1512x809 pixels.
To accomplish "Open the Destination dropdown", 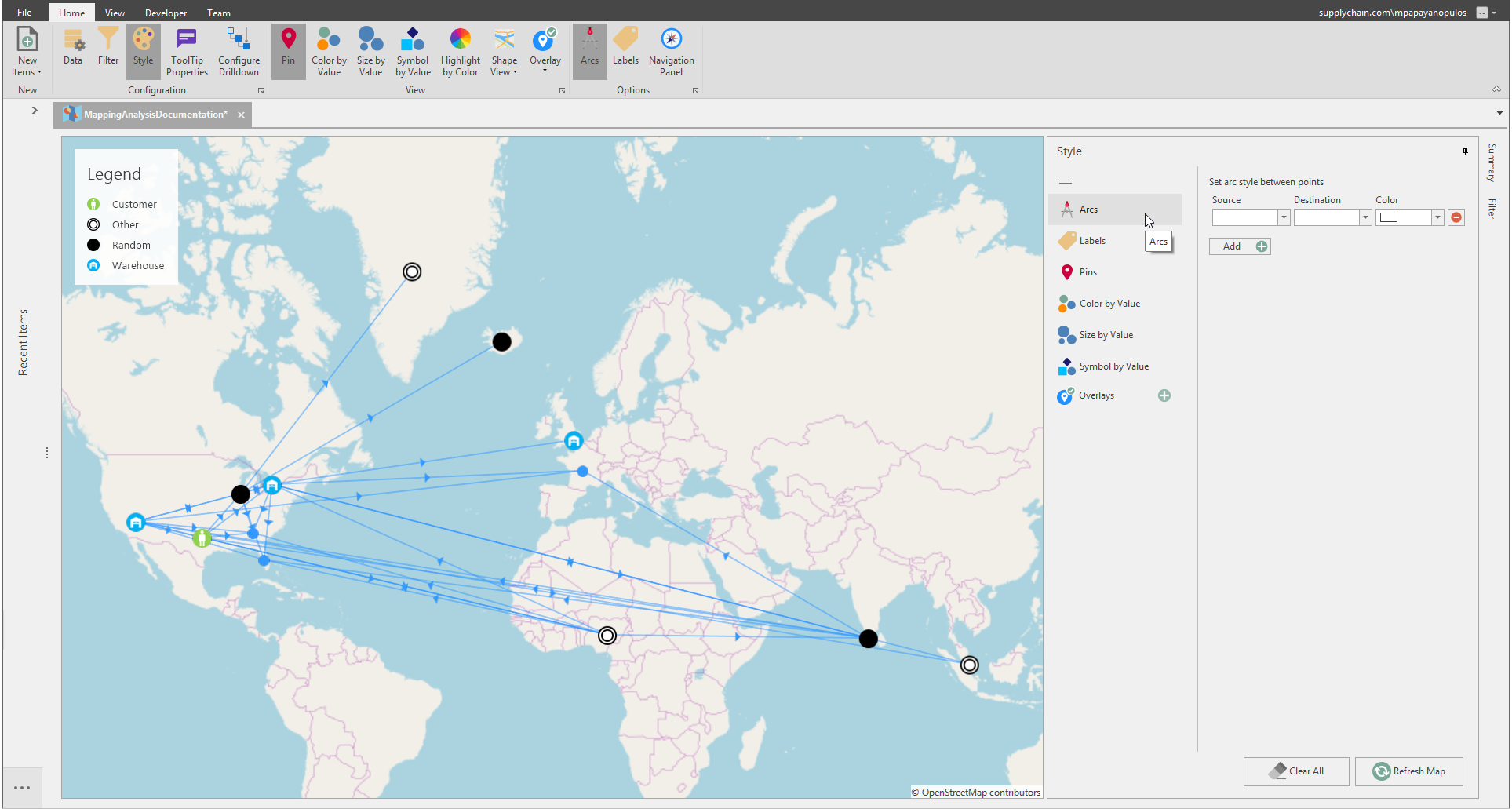I will [x=1365, y=217].
